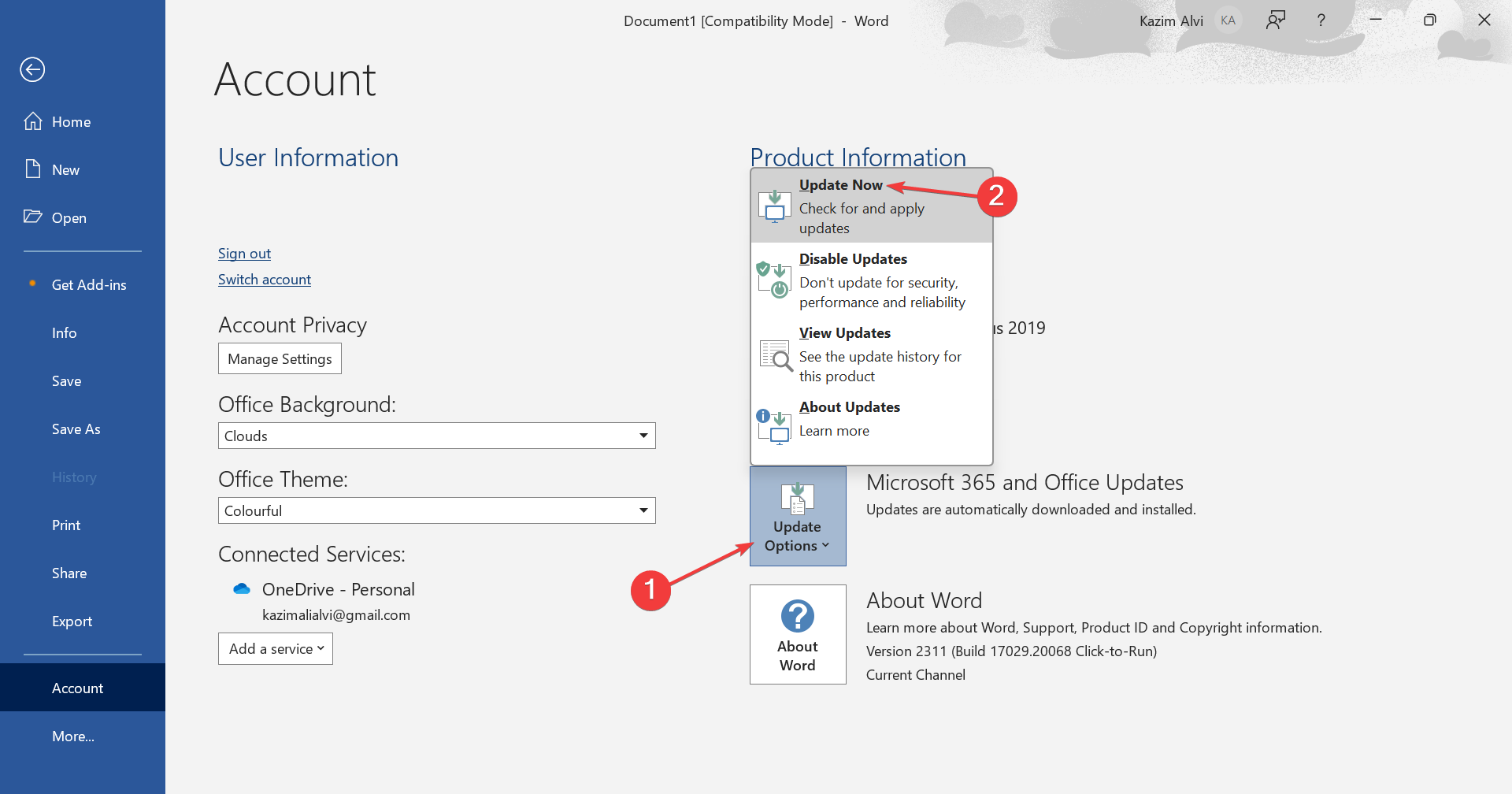Screen dimensions: 1512x794
Task: Choose Disable Updates menu entry
Action: click(x=872, y=280)
